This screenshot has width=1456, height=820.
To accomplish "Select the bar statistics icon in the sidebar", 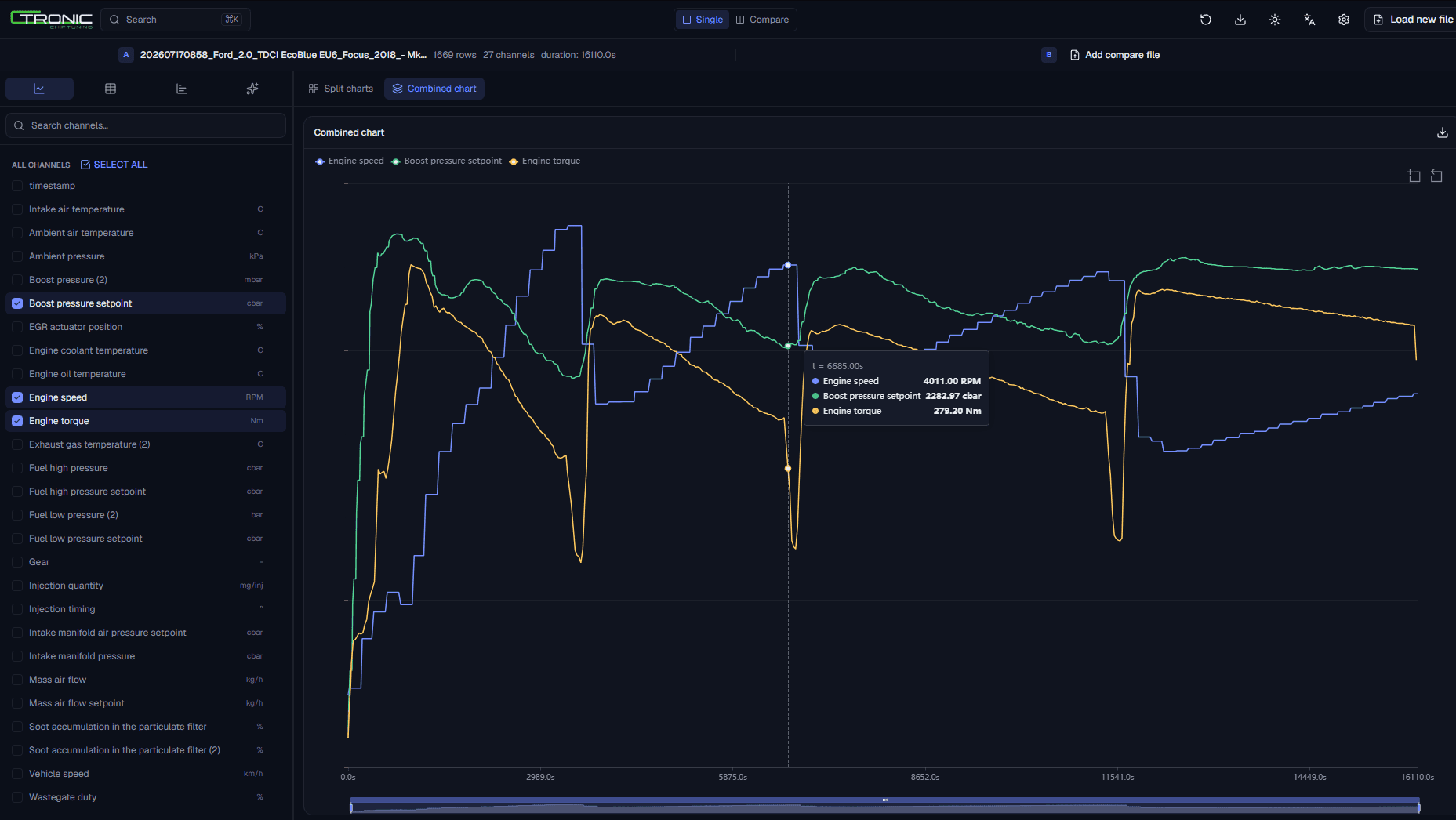I will (181, 89).
